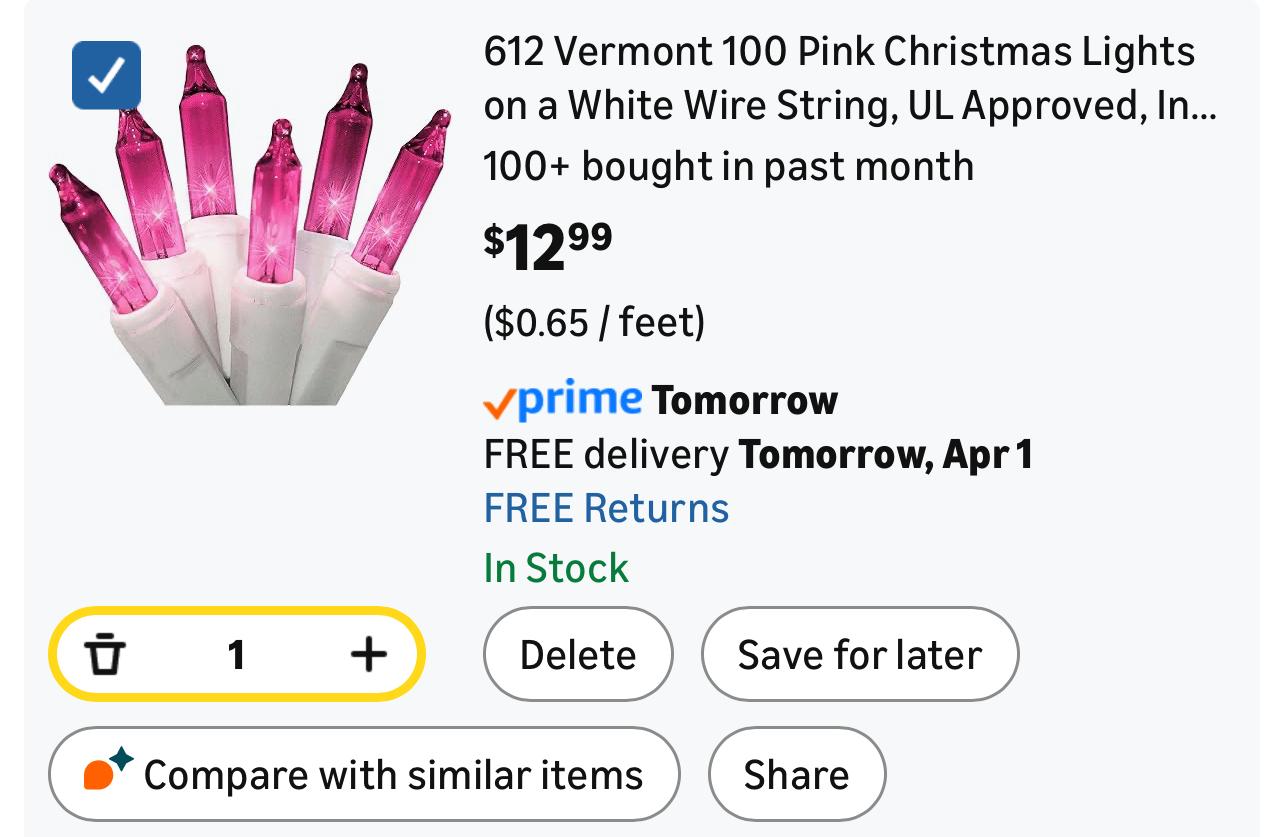
Task: Click the quantity value 1
Action: point(236,655)
